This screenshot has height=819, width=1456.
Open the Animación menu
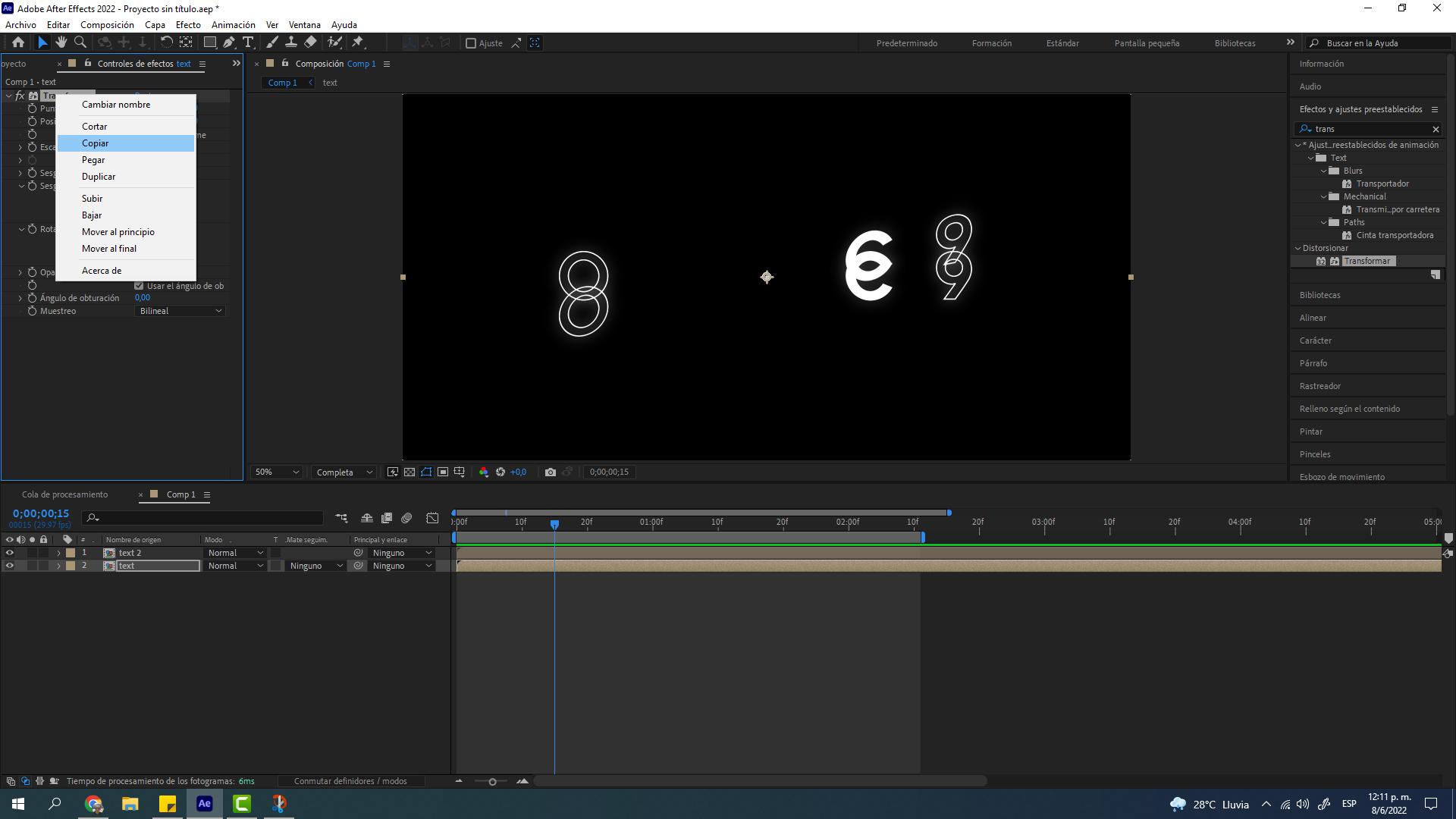pos(233,25)
